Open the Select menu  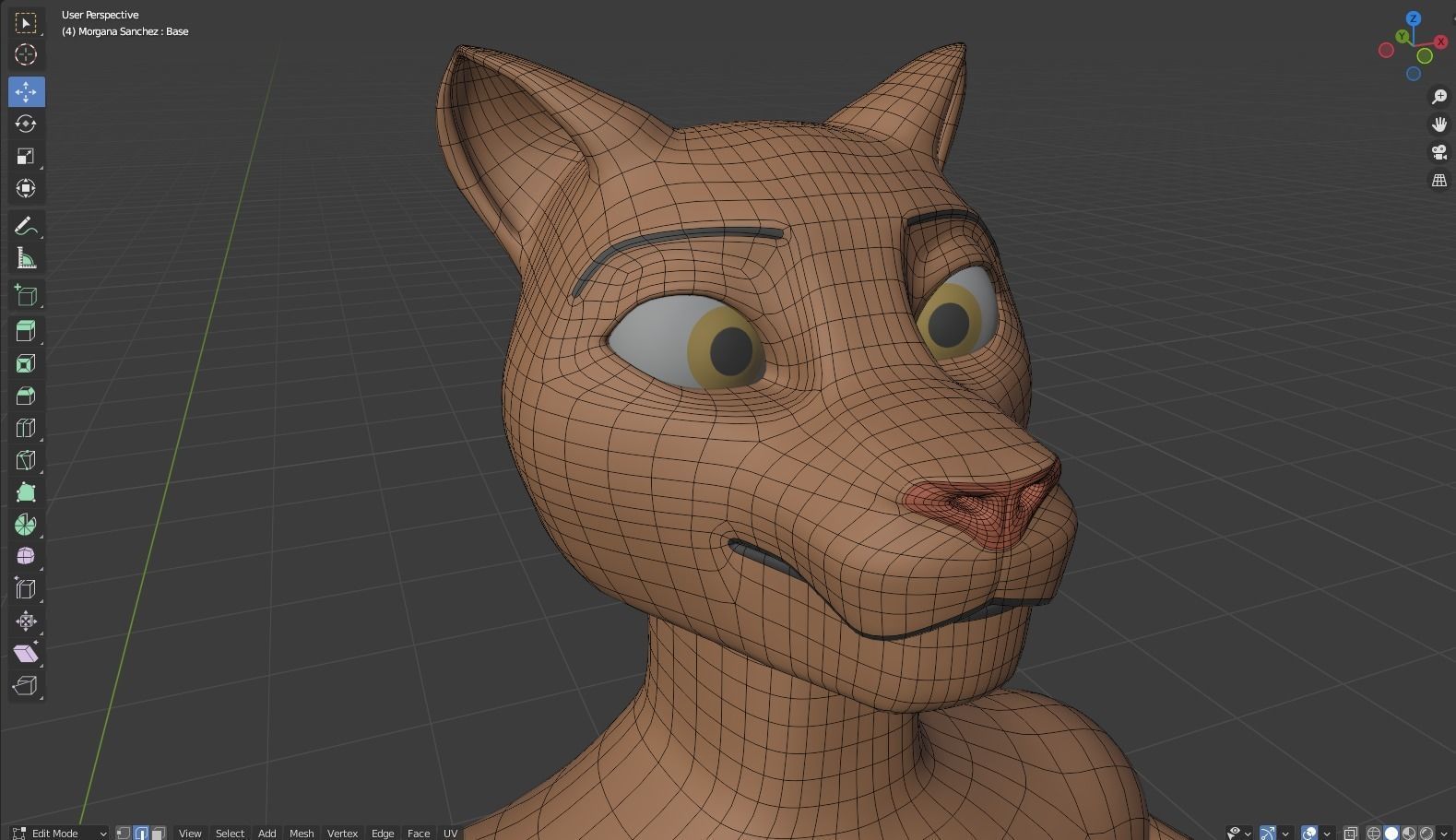230,833
